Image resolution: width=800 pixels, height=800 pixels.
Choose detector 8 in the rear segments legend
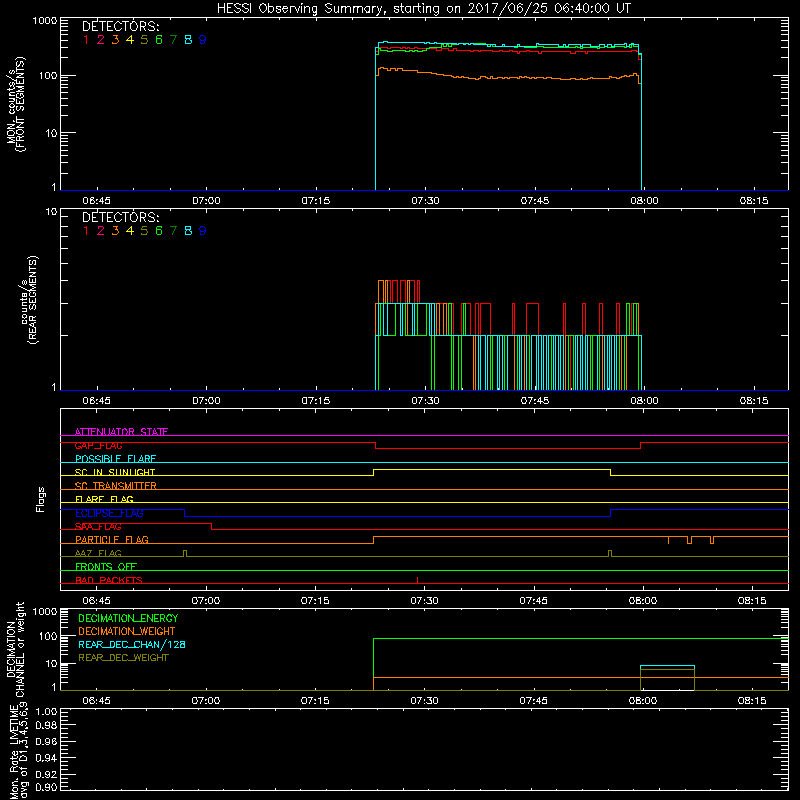click(x=188, y=231)
